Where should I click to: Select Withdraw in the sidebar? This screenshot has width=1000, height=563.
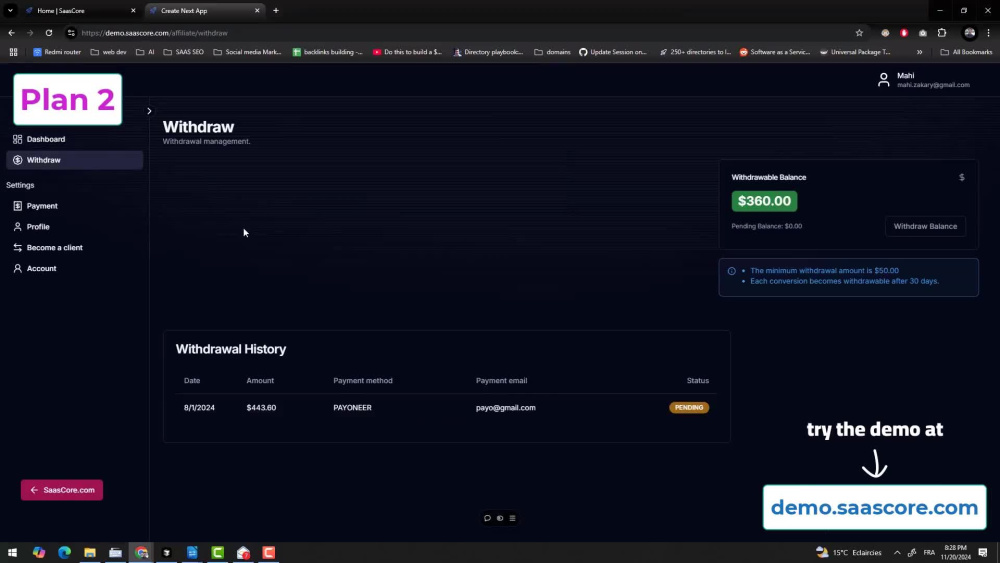pos(75,160)
